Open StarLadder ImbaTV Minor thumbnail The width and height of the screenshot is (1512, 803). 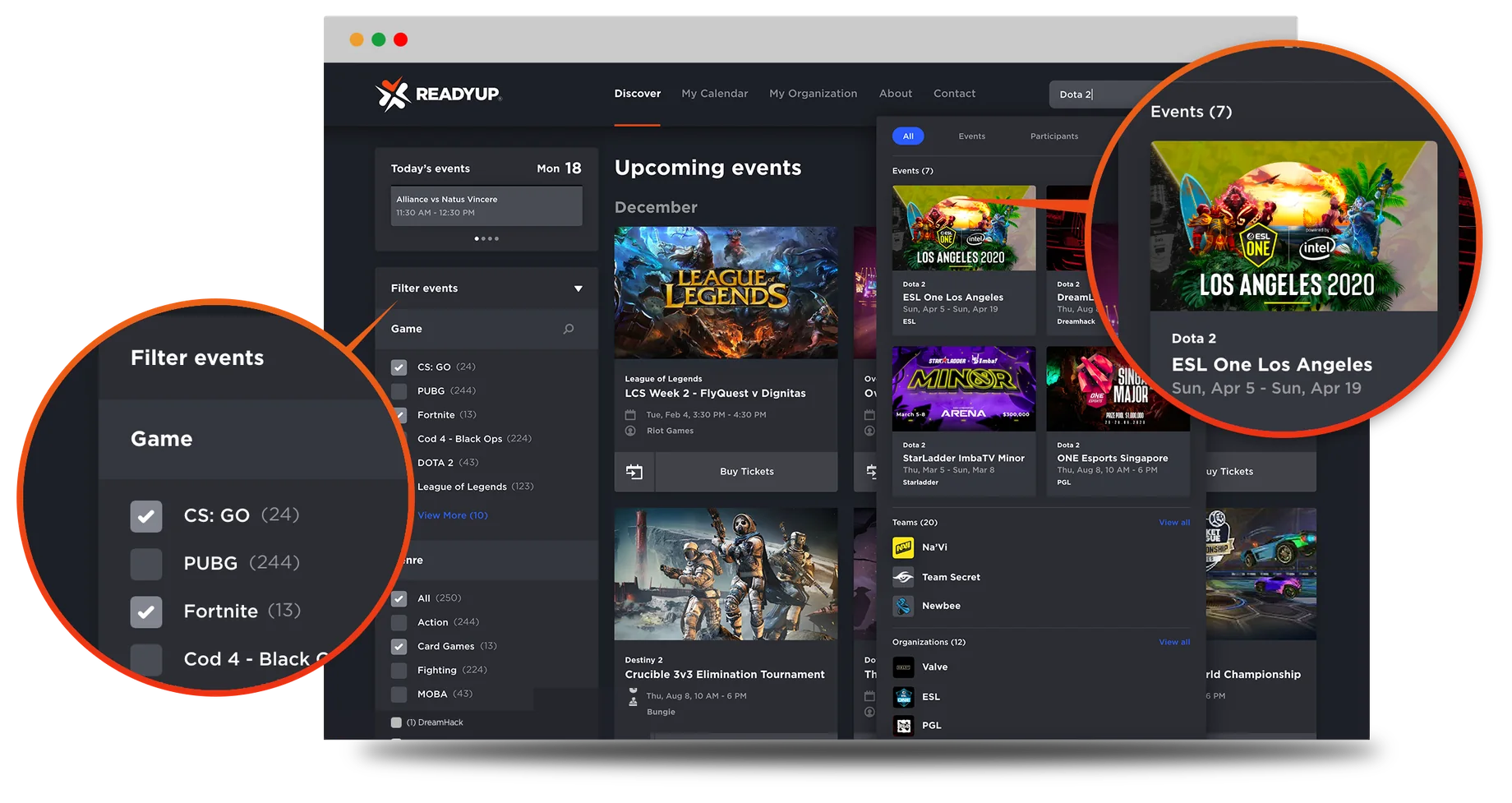click(x=964, y=389)
